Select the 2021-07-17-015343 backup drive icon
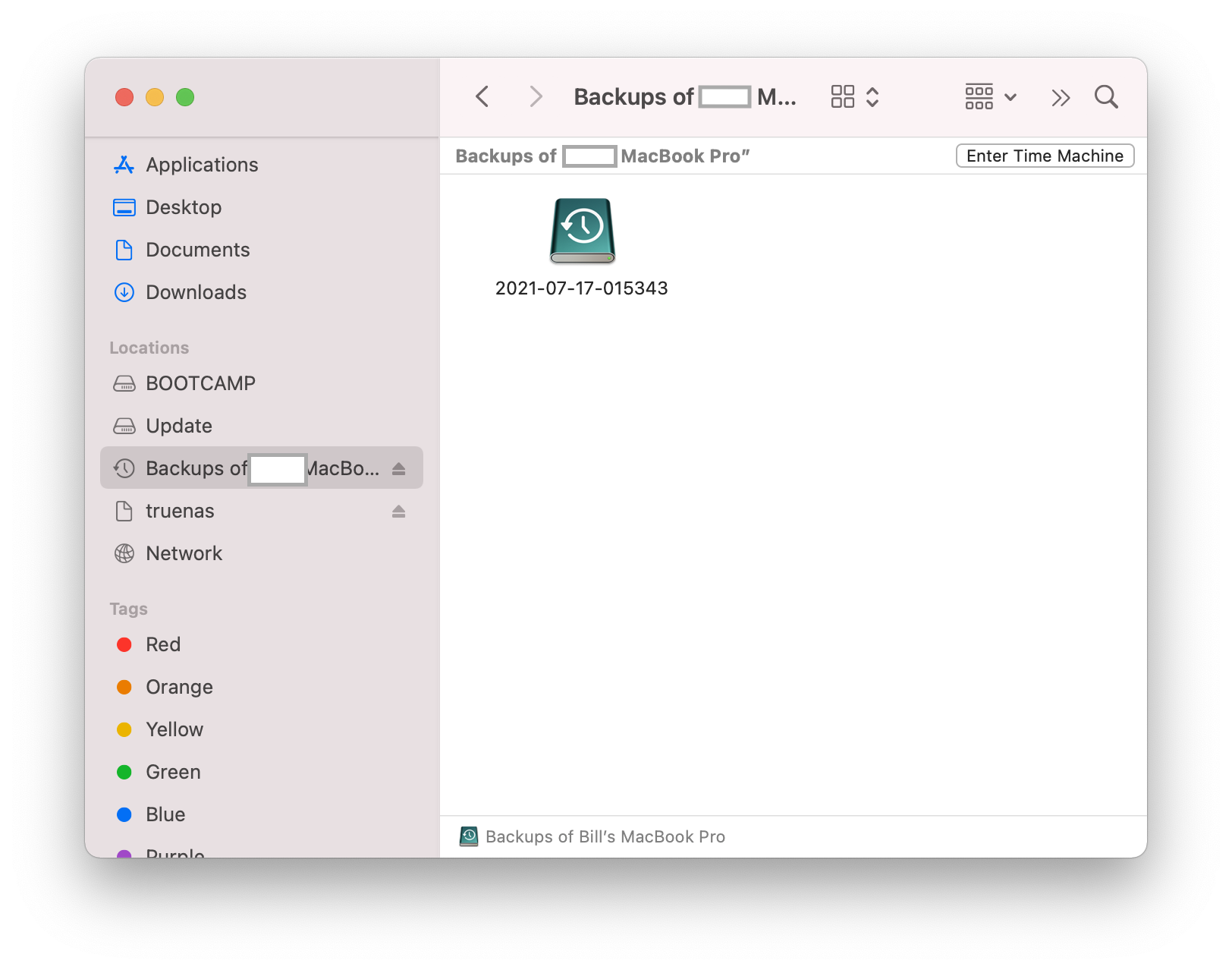 coord(582,231)
